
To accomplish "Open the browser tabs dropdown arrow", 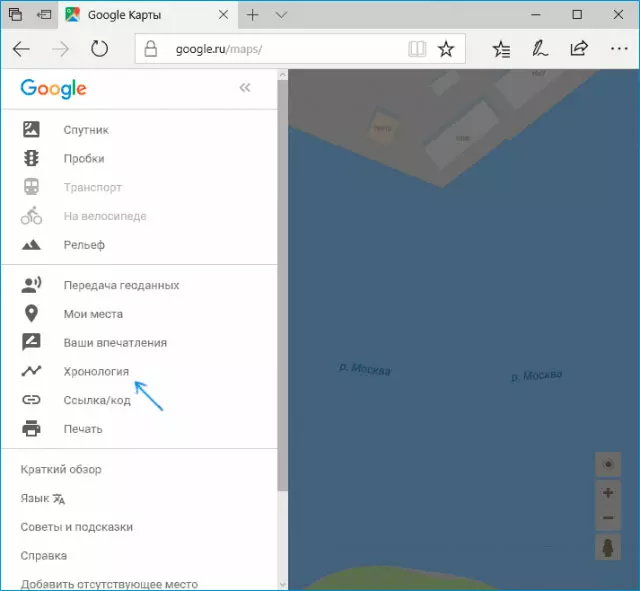I will pyautogui.click(x=281, y=15).
